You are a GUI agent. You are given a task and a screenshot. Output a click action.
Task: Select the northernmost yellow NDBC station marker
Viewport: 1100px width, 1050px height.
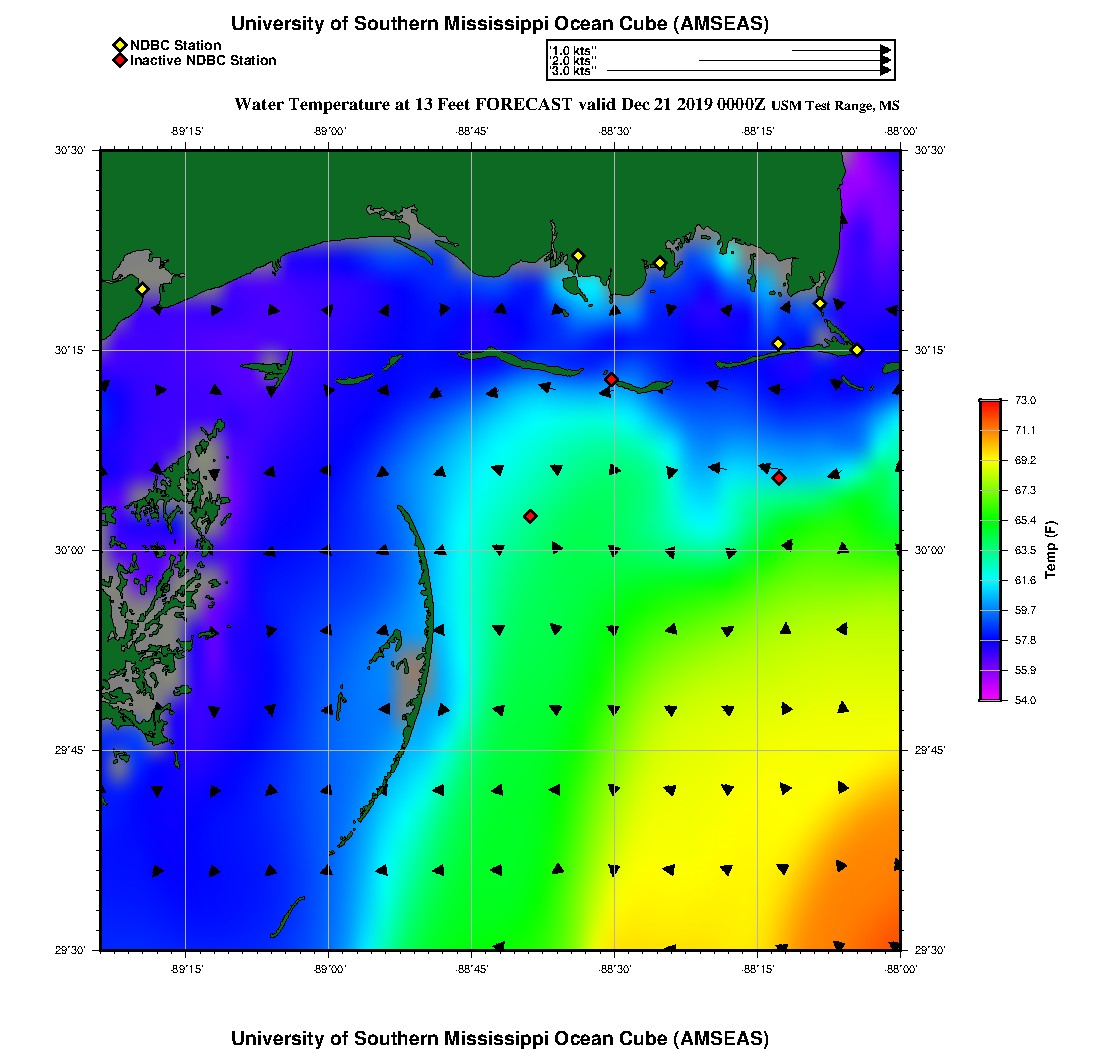click(x=577, y=255)
